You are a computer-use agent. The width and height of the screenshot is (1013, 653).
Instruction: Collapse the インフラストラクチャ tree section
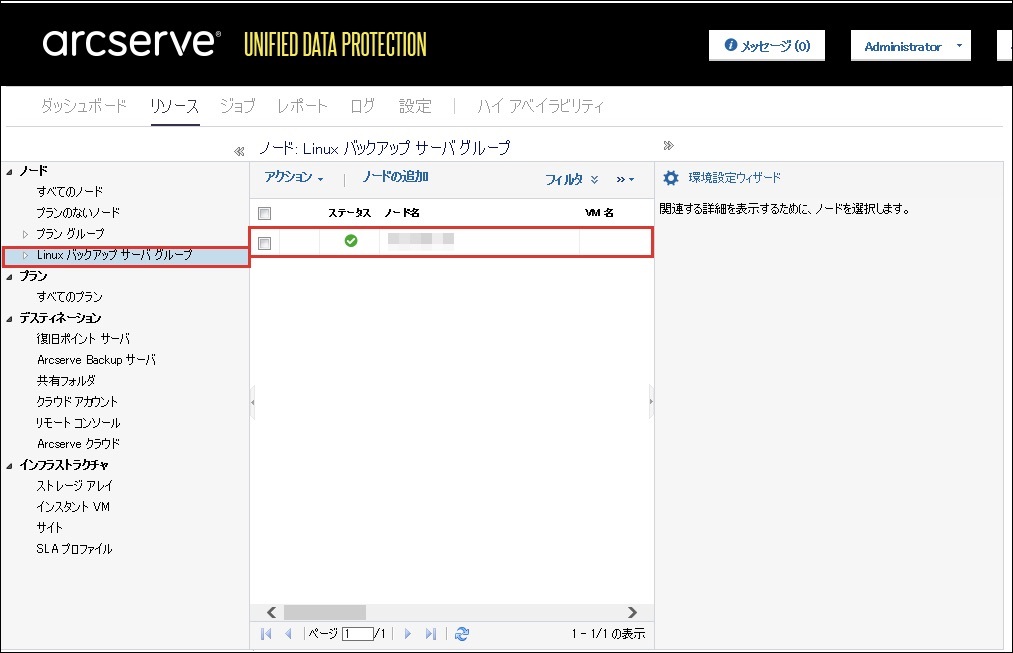point(9,465)
